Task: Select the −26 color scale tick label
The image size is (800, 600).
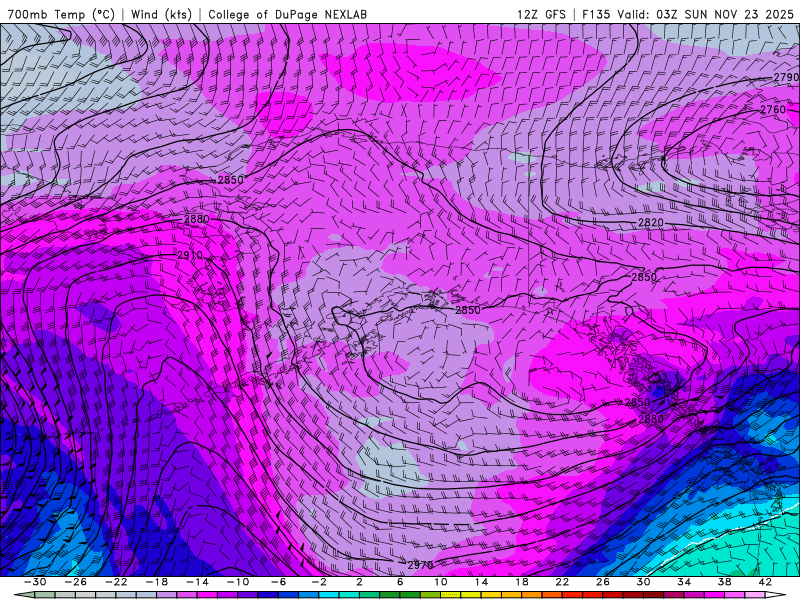Action: pyautogui.click(x=76, y=582)
